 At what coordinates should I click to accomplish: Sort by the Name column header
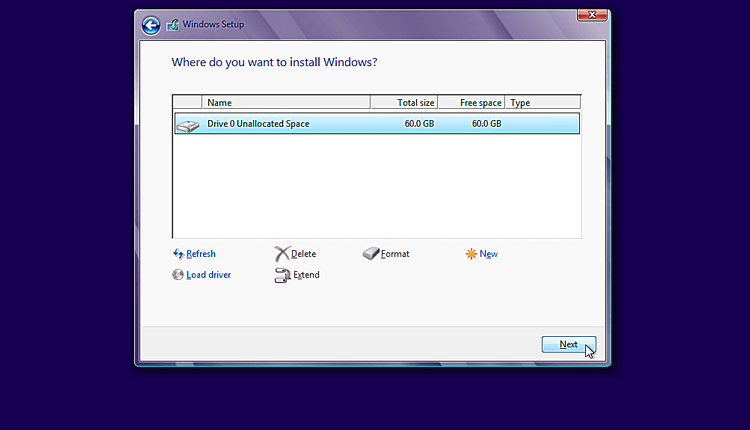(286, 102)
